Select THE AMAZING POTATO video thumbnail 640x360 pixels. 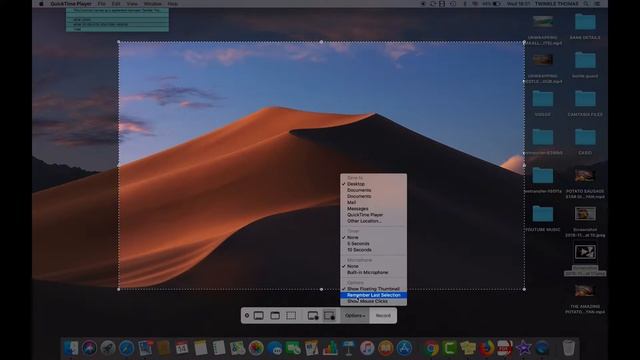coord(585,291)
